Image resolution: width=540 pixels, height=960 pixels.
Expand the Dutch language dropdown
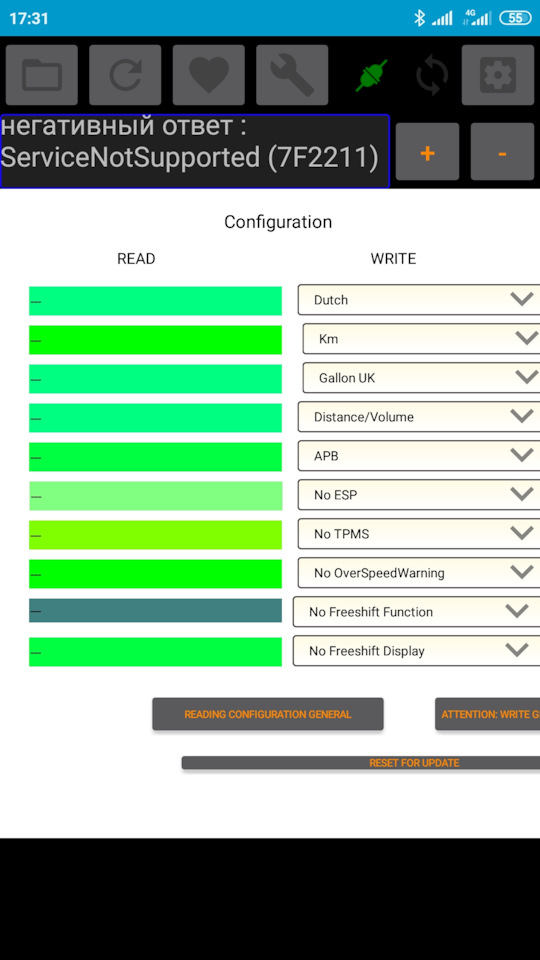(x=419, y=299)
